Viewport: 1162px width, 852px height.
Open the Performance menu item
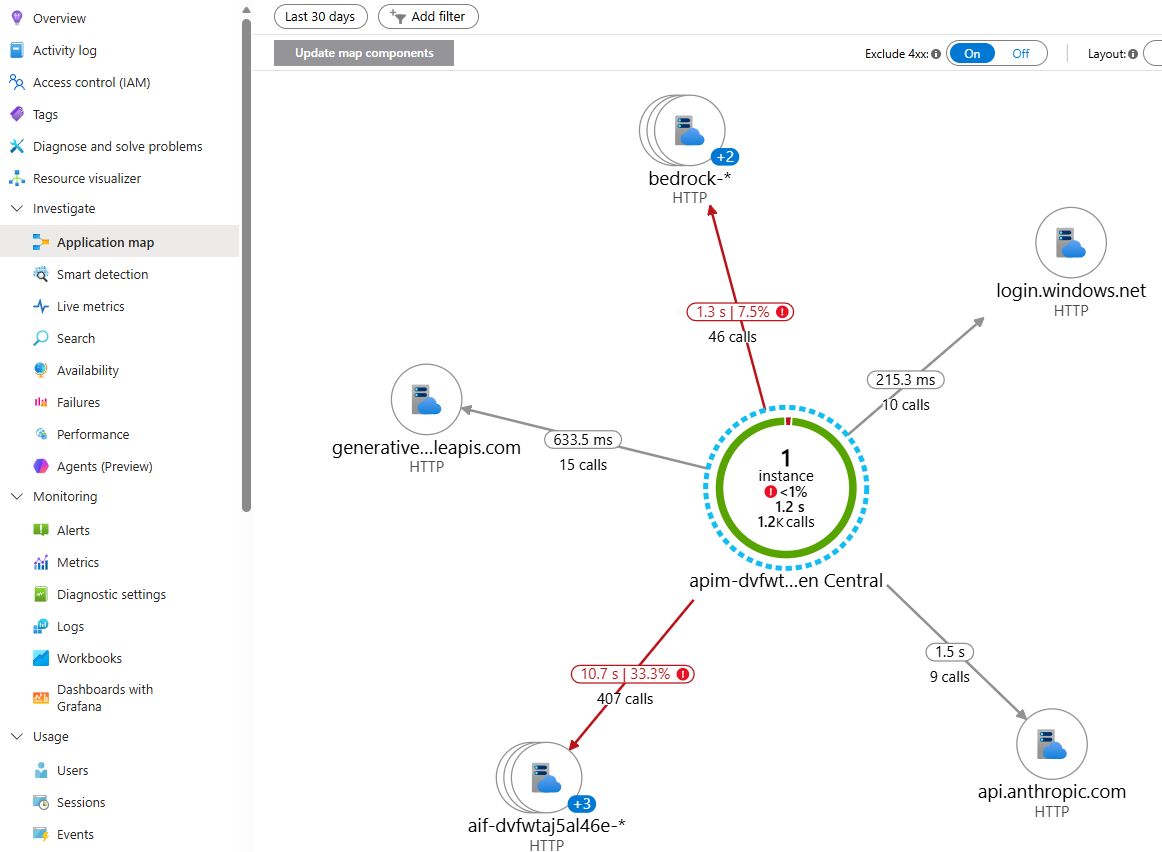(120, 434)
